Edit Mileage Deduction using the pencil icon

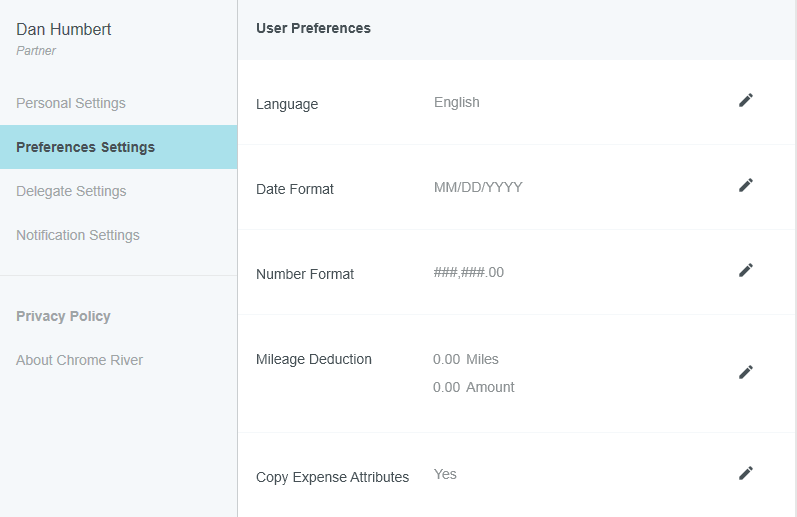[x=745, y=372]
